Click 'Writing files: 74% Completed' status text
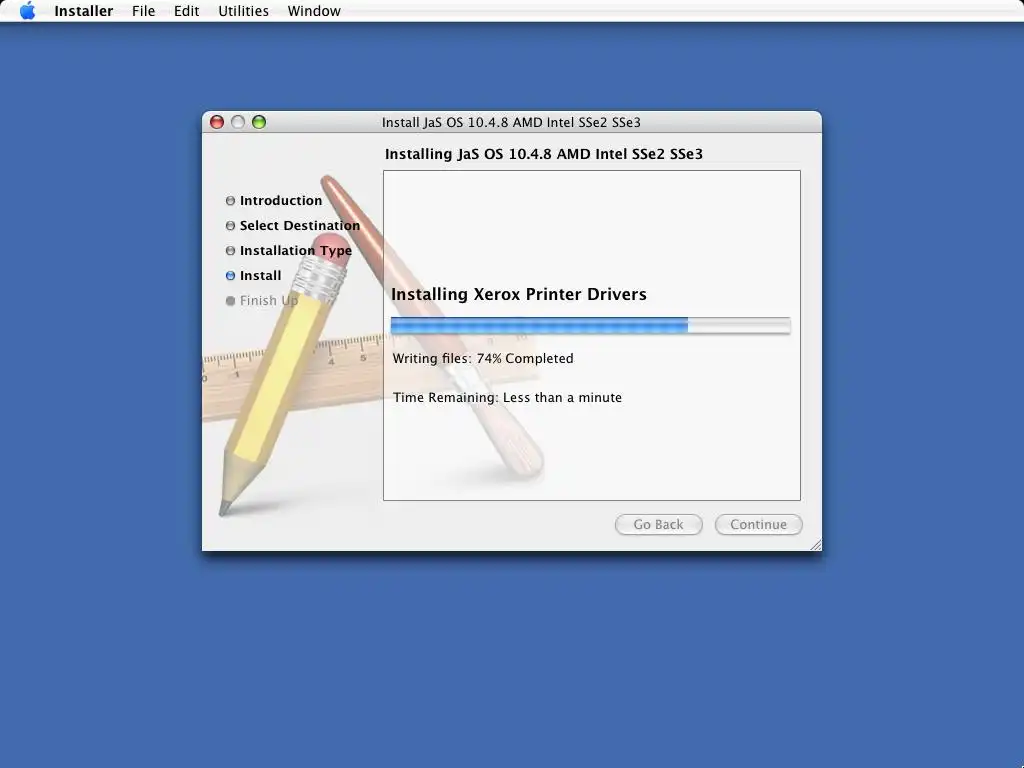Viewport: 1024px width, 768px height. click(483, 359)
